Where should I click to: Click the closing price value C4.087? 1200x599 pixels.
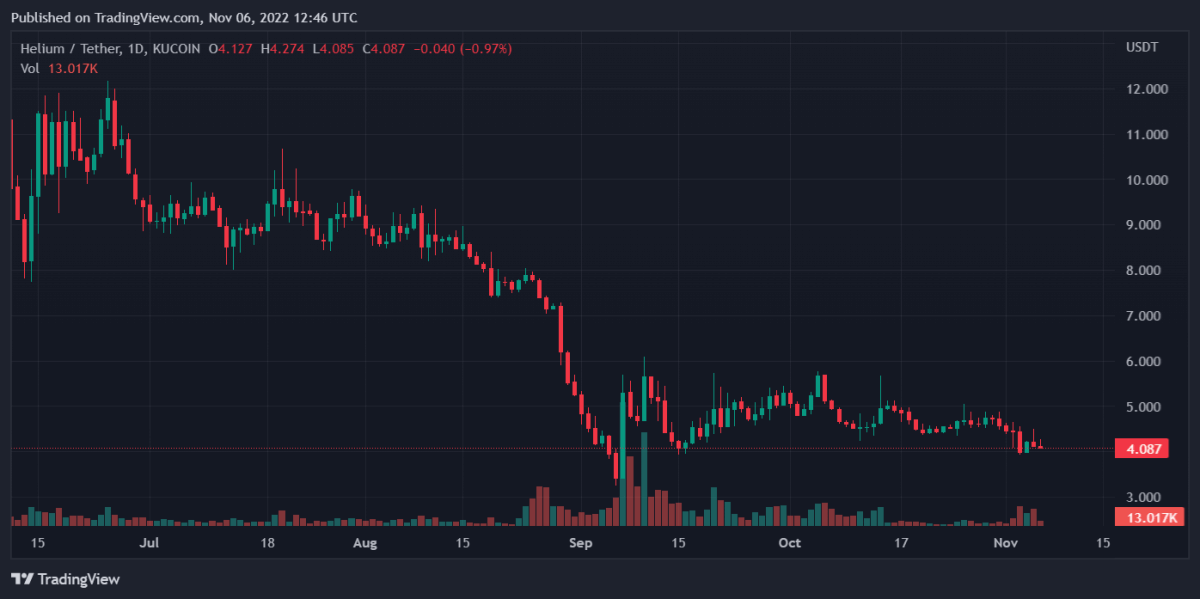pos(383,48)
